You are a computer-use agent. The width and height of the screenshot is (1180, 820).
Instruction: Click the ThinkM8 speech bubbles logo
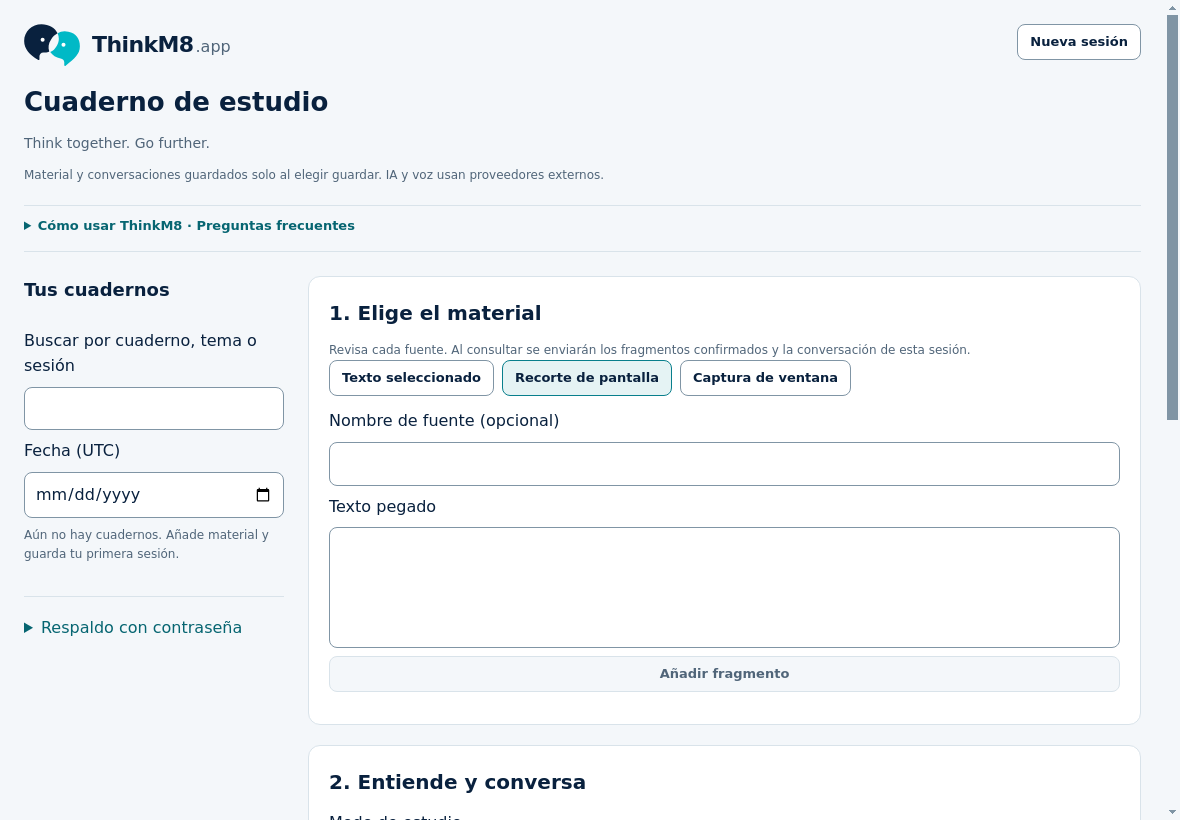click(x=52, y=44)
